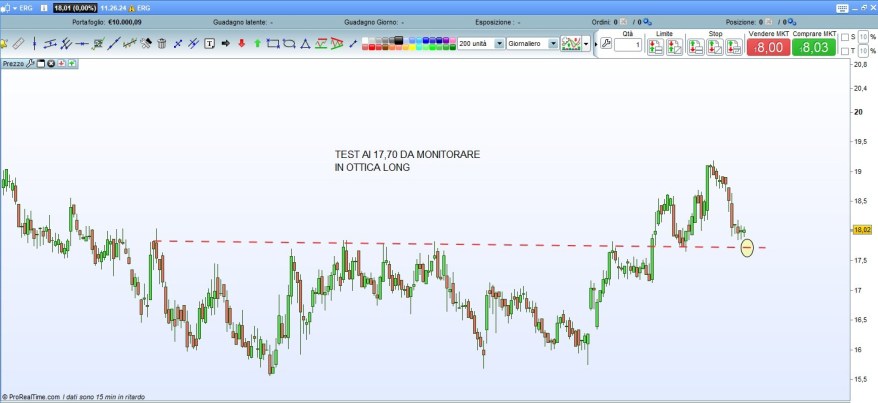Select the rectangle drawing tool

(273, 44)
